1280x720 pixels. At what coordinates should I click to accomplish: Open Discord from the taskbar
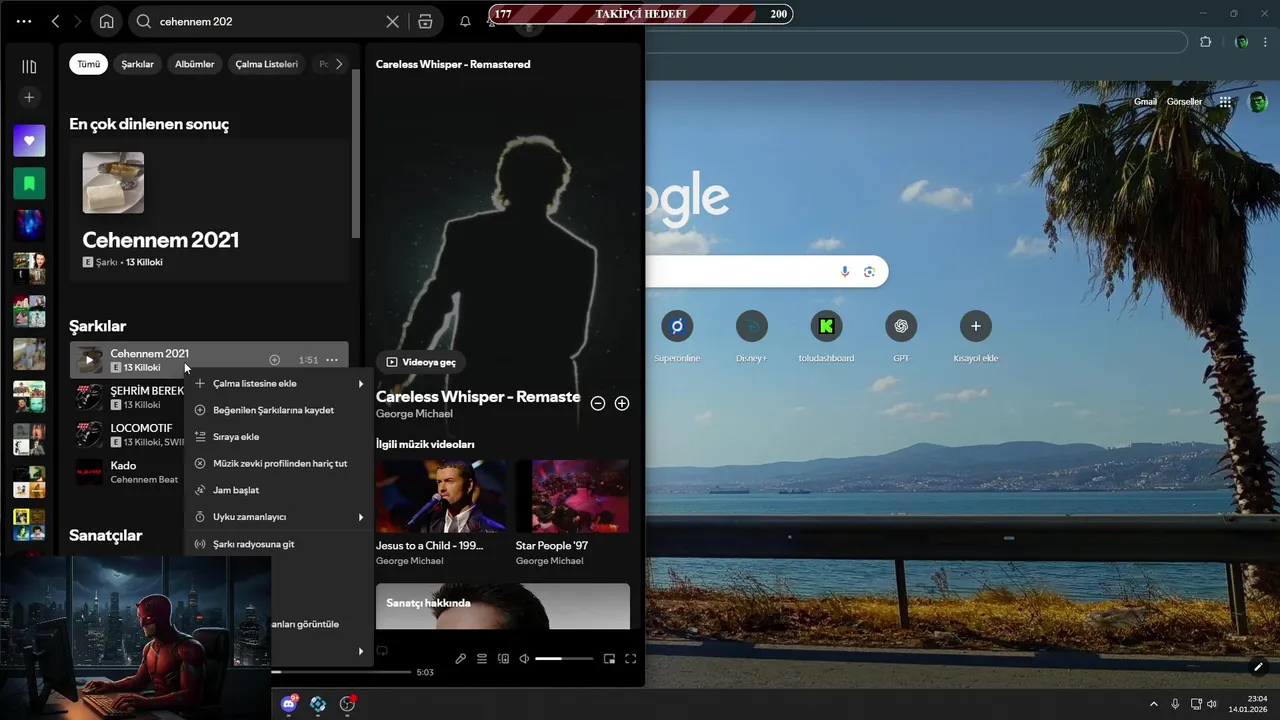point(289,704)
